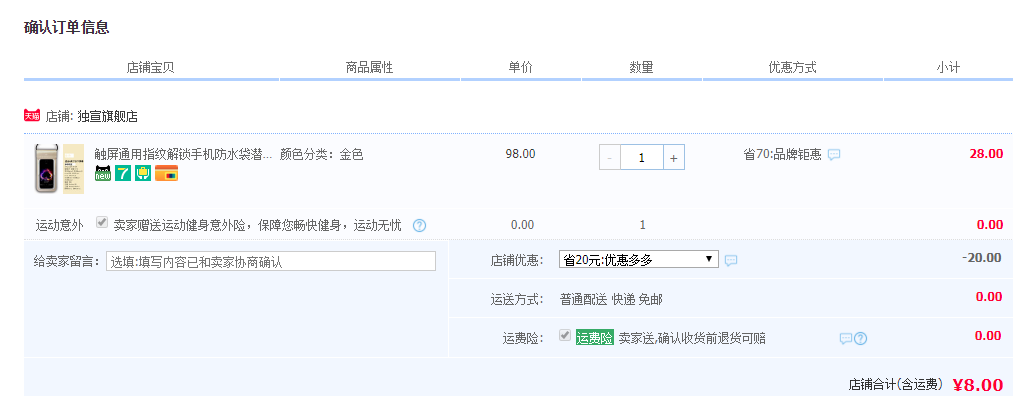Click the shop total ¥8.00

click(x=977, y=385)
